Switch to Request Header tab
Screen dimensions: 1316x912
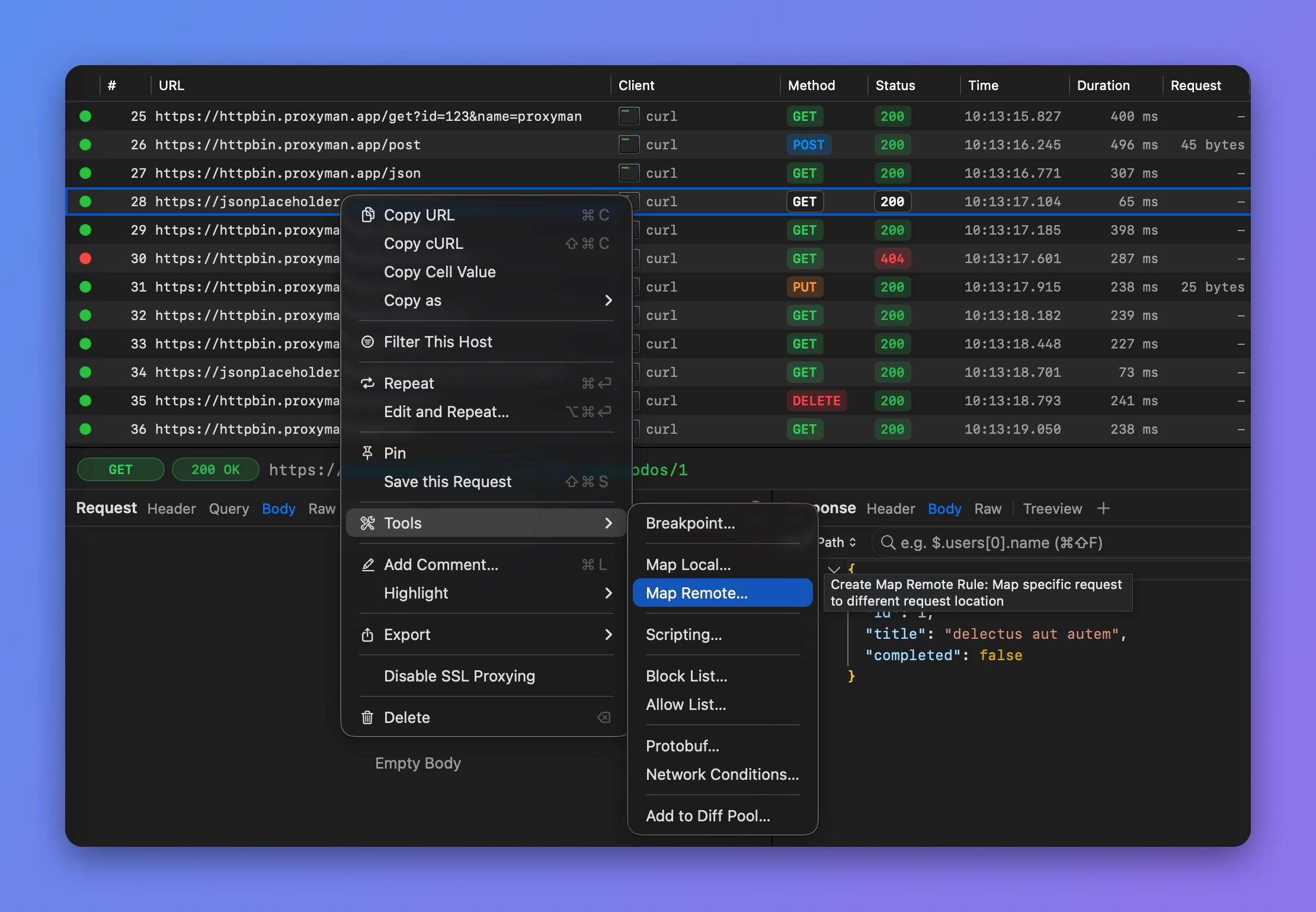171,508
